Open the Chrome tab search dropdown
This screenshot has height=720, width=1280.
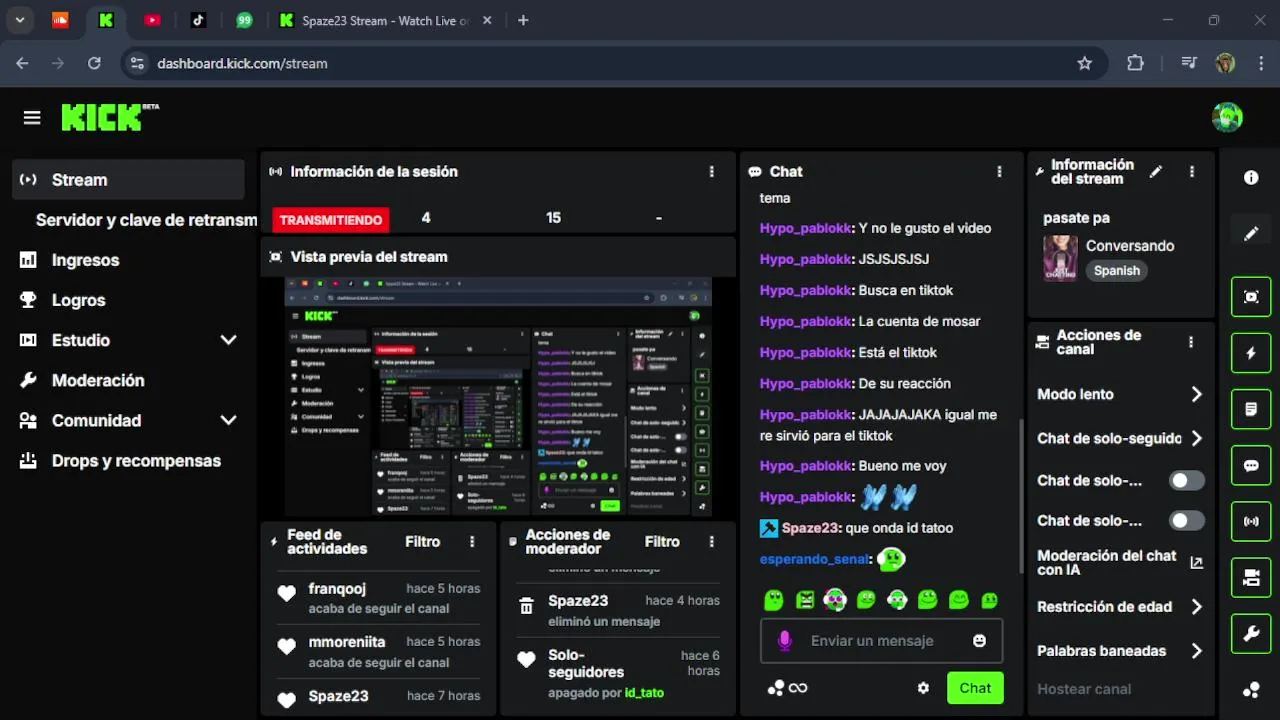[x=19, y=20]
